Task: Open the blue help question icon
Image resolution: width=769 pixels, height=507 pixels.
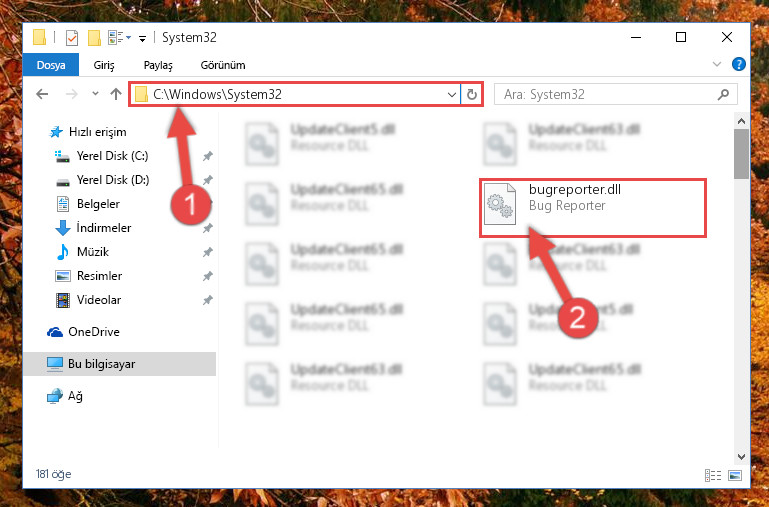Action: pos(738,64)
